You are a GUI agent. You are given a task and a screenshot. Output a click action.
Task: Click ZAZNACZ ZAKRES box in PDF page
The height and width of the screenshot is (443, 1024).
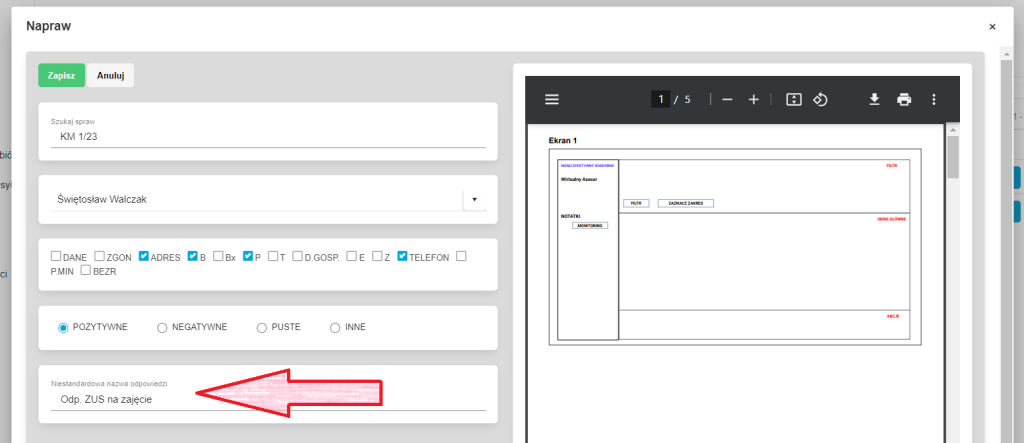[x=685, y=203]
